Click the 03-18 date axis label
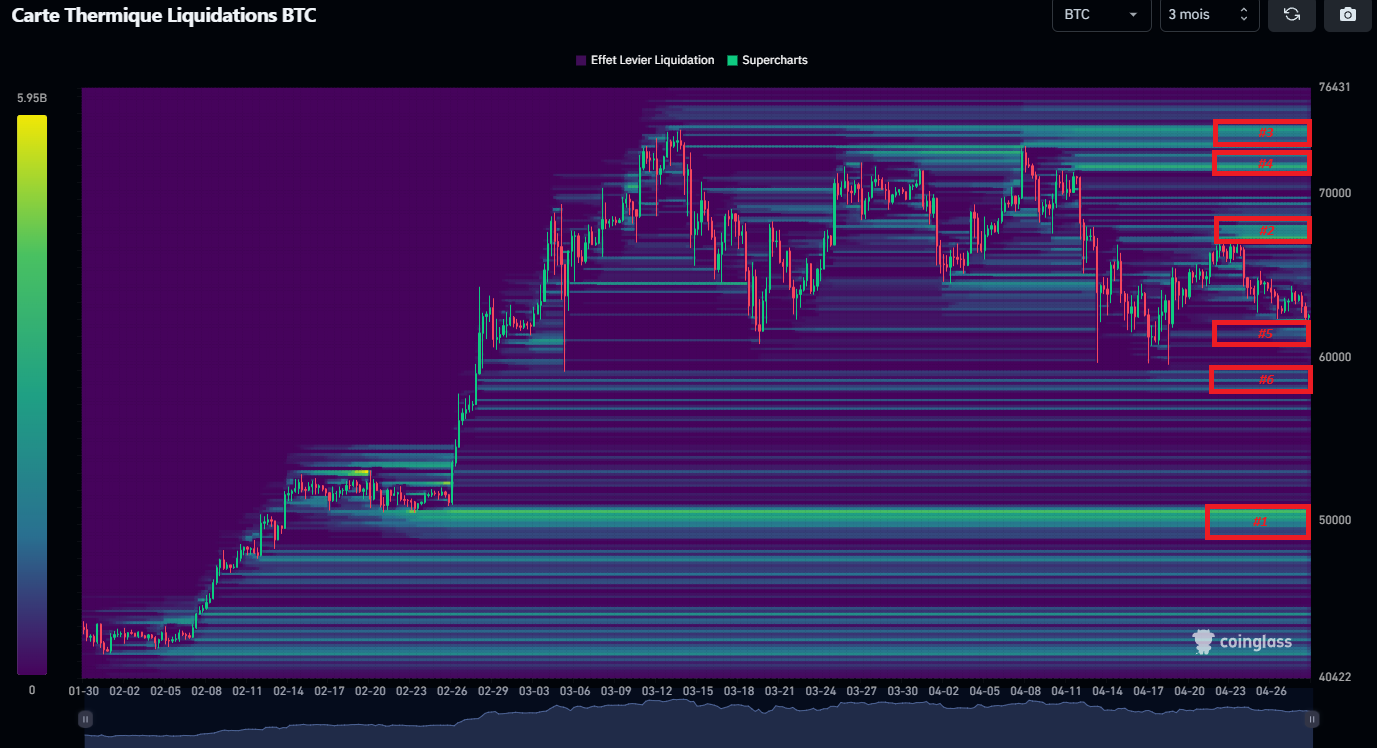This screenshot has height=748, width=1377. tap(739, 691)
